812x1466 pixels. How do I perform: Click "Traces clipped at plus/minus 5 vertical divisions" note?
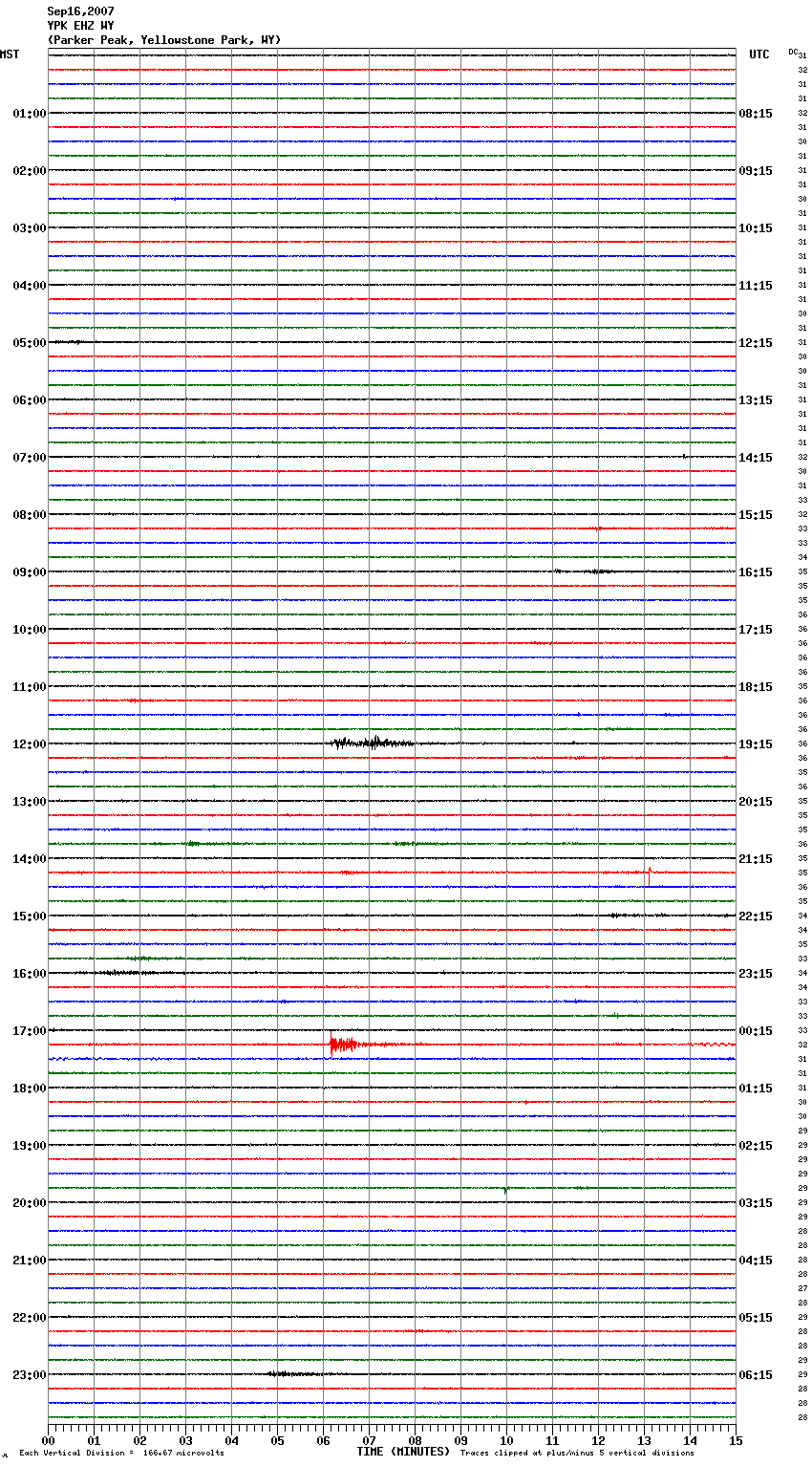click(577, 1454)
